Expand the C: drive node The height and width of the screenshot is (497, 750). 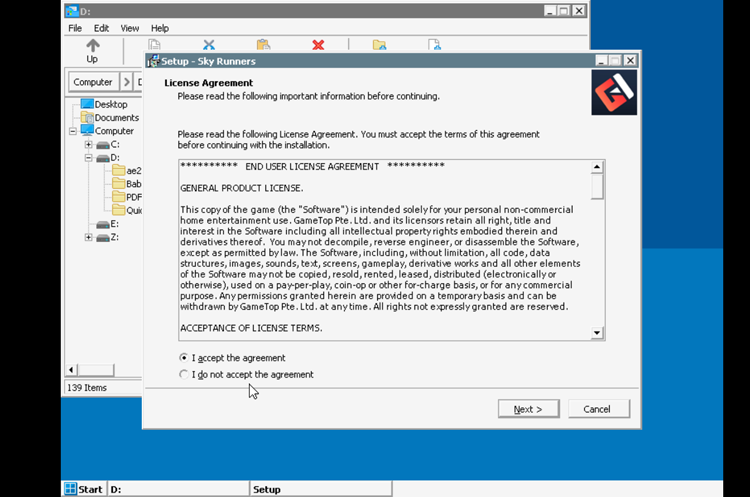click(x=88, y=144)
